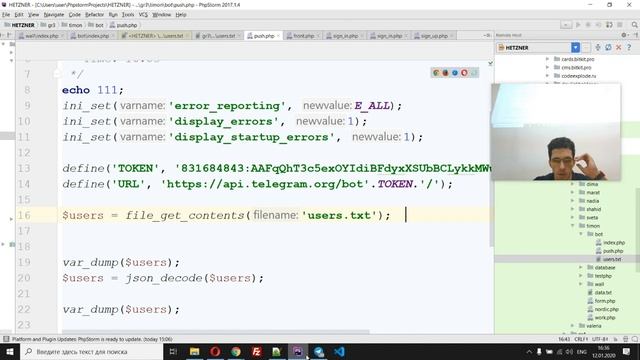Click the red disconnect X icon
The image size is (640, 360).
click(x=619, y=48)
